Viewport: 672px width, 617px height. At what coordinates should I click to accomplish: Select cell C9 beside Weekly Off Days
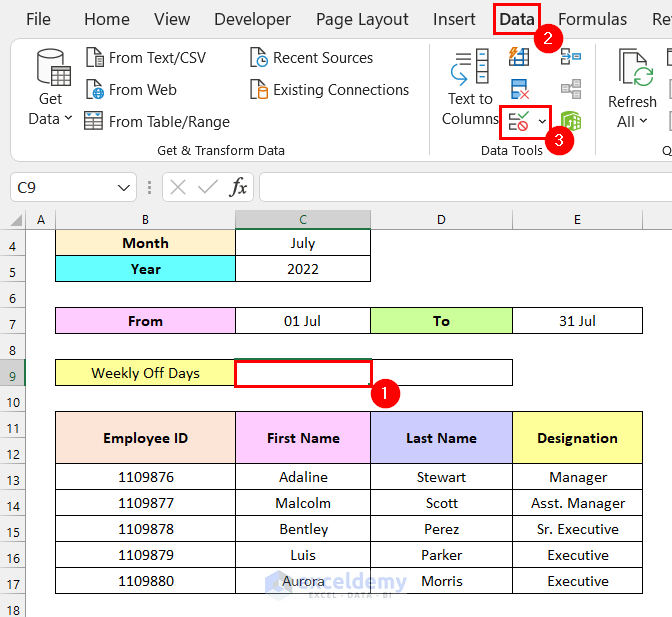303,373
